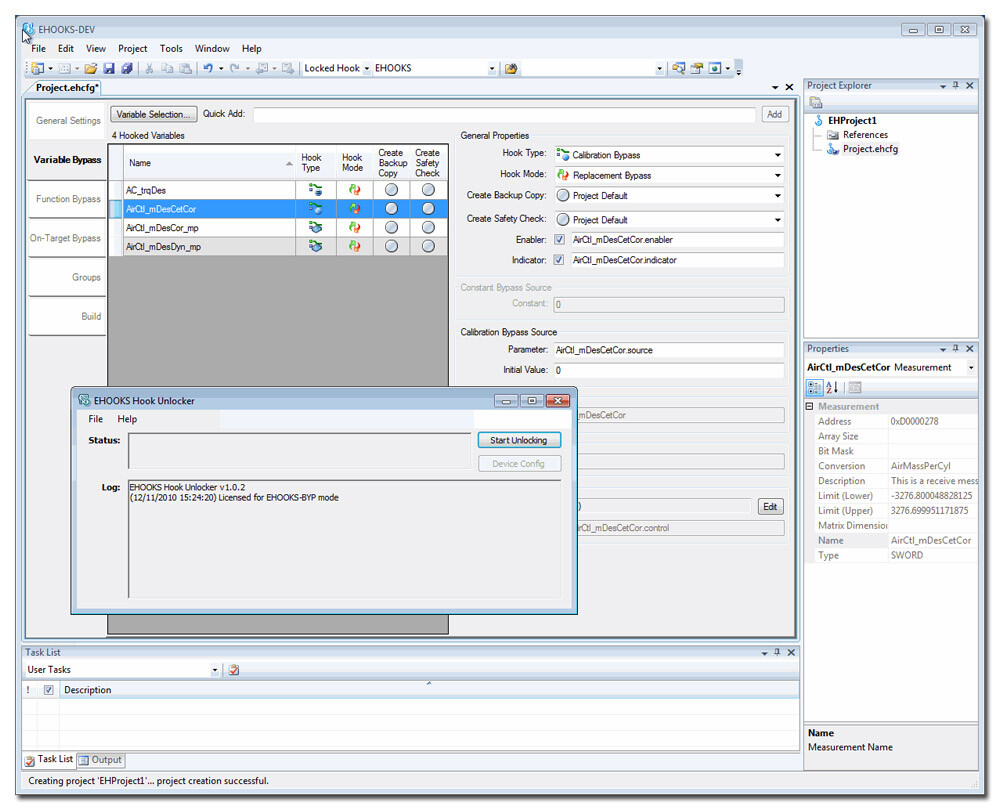Click the Quick Add input field
Viewport: 1000px width, 810px height.
tap(504, 114)
